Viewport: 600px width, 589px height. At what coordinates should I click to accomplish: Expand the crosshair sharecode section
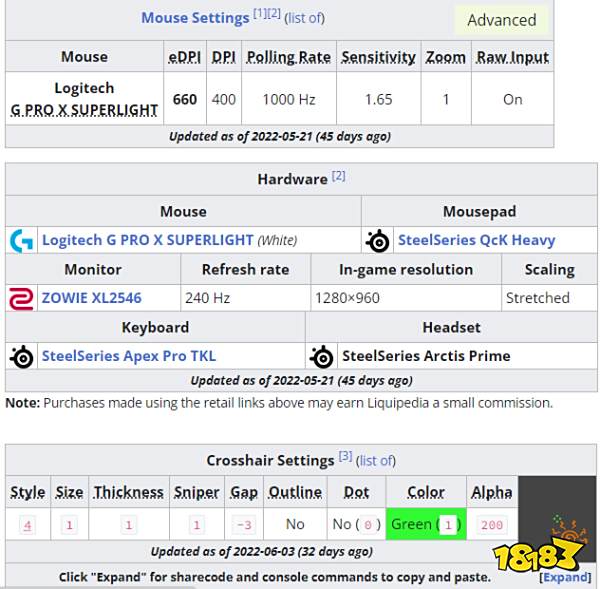click(565, 577)
